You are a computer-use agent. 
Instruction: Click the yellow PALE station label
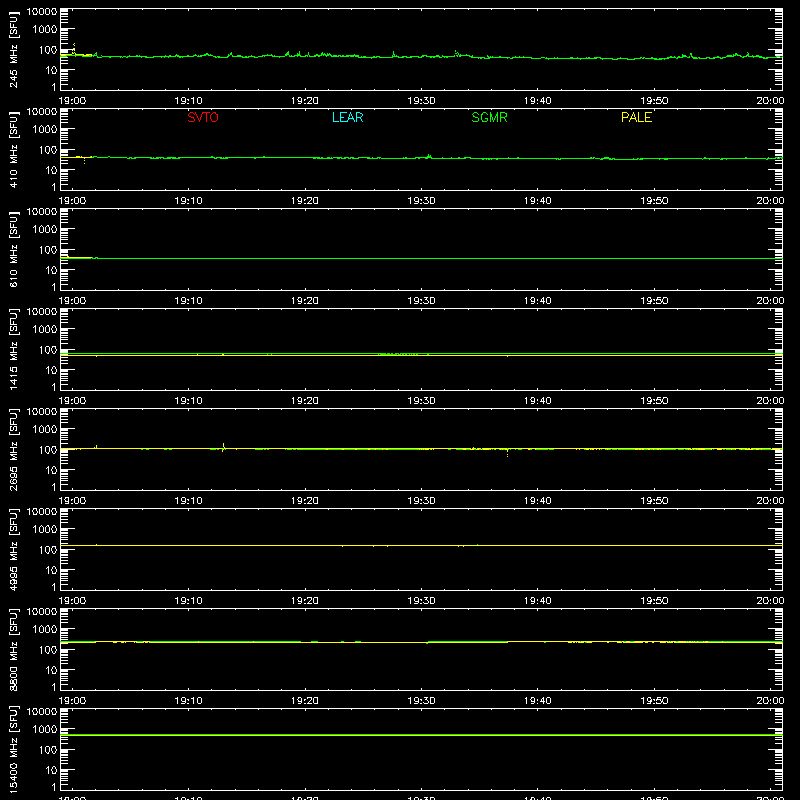click(x=636, y=117)
